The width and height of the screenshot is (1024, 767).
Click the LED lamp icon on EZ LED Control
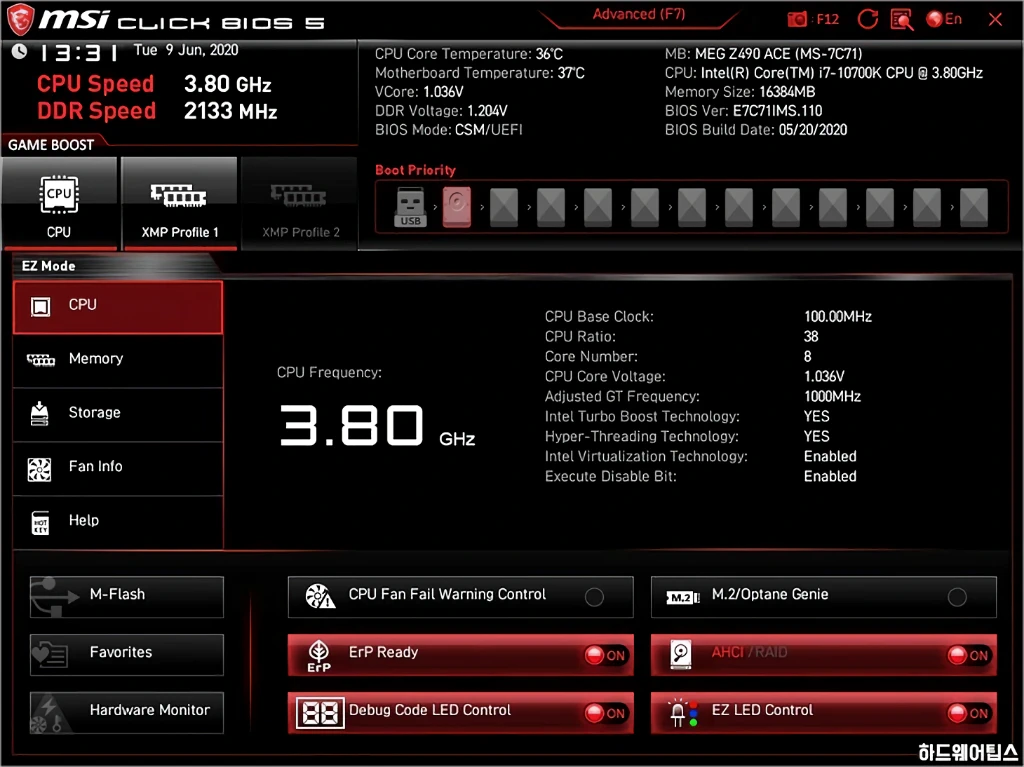click(x=683, y=713)
